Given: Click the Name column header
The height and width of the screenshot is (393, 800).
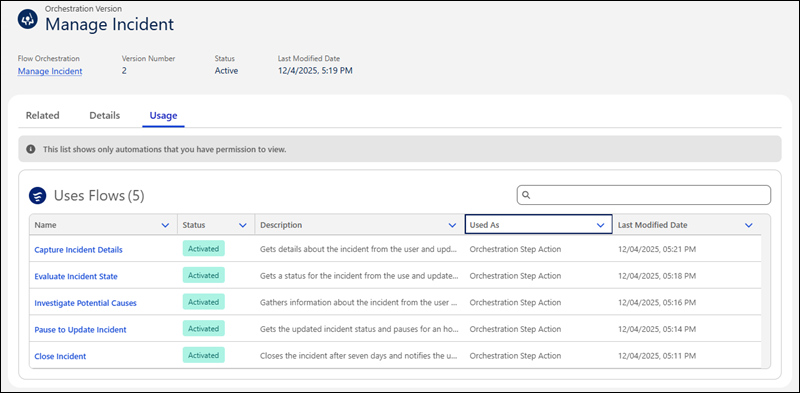Looking at the screenshot, I should (103, 225).
